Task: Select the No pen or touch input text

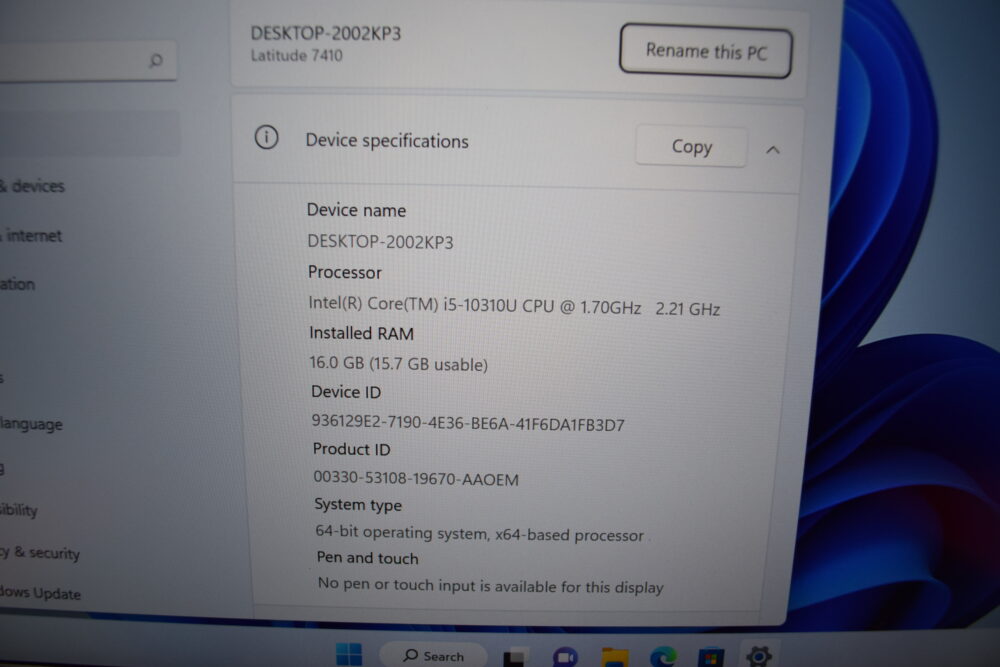Action: coord(490,585)
